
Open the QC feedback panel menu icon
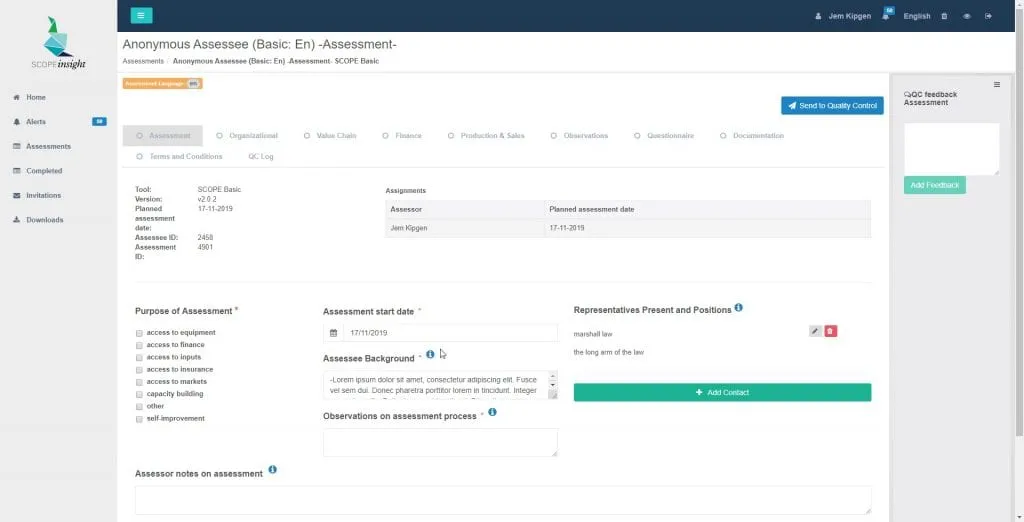pos(997,84)
